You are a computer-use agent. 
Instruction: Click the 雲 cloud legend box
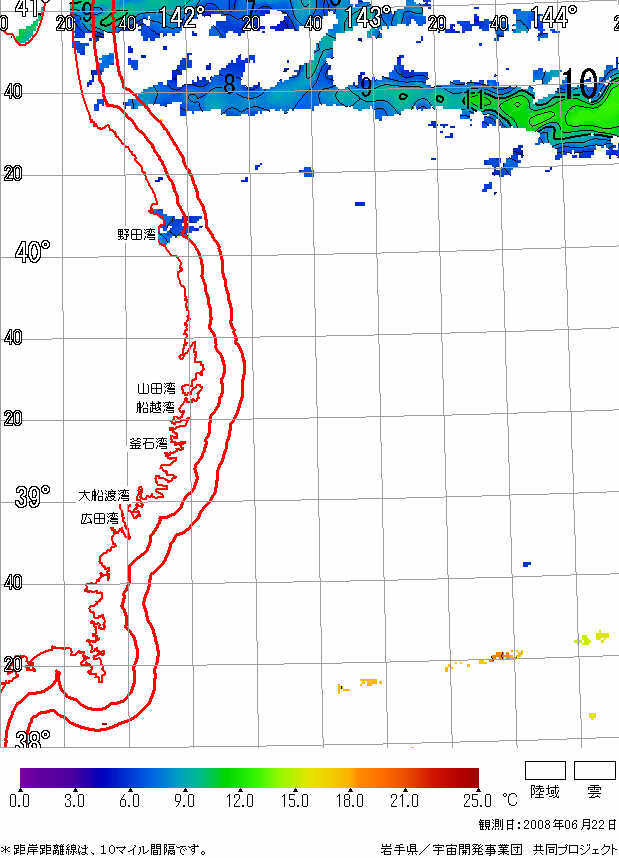(x=594, y=770)
